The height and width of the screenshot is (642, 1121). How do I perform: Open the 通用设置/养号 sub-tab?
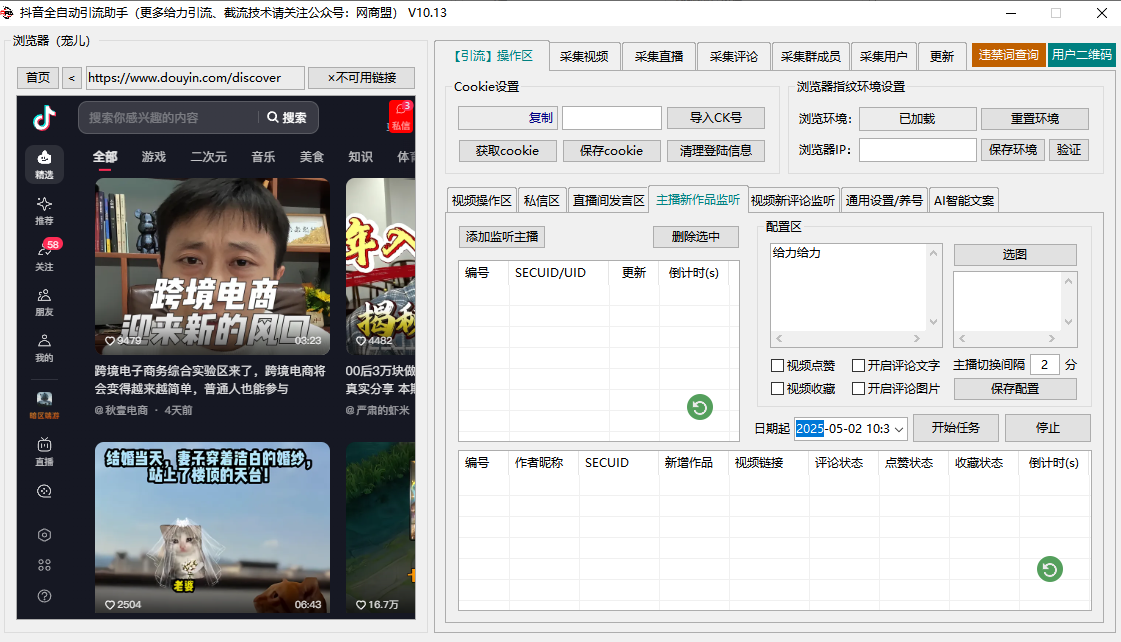884,201
